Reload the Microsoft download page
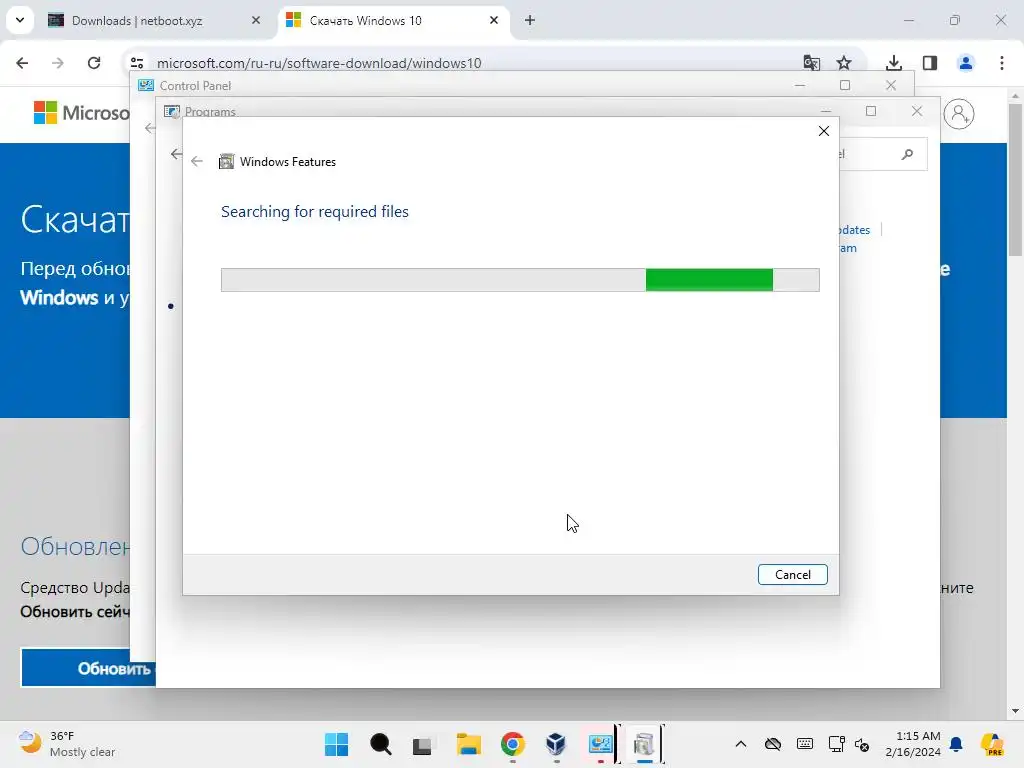1024x768 pixels. (94, 63)
